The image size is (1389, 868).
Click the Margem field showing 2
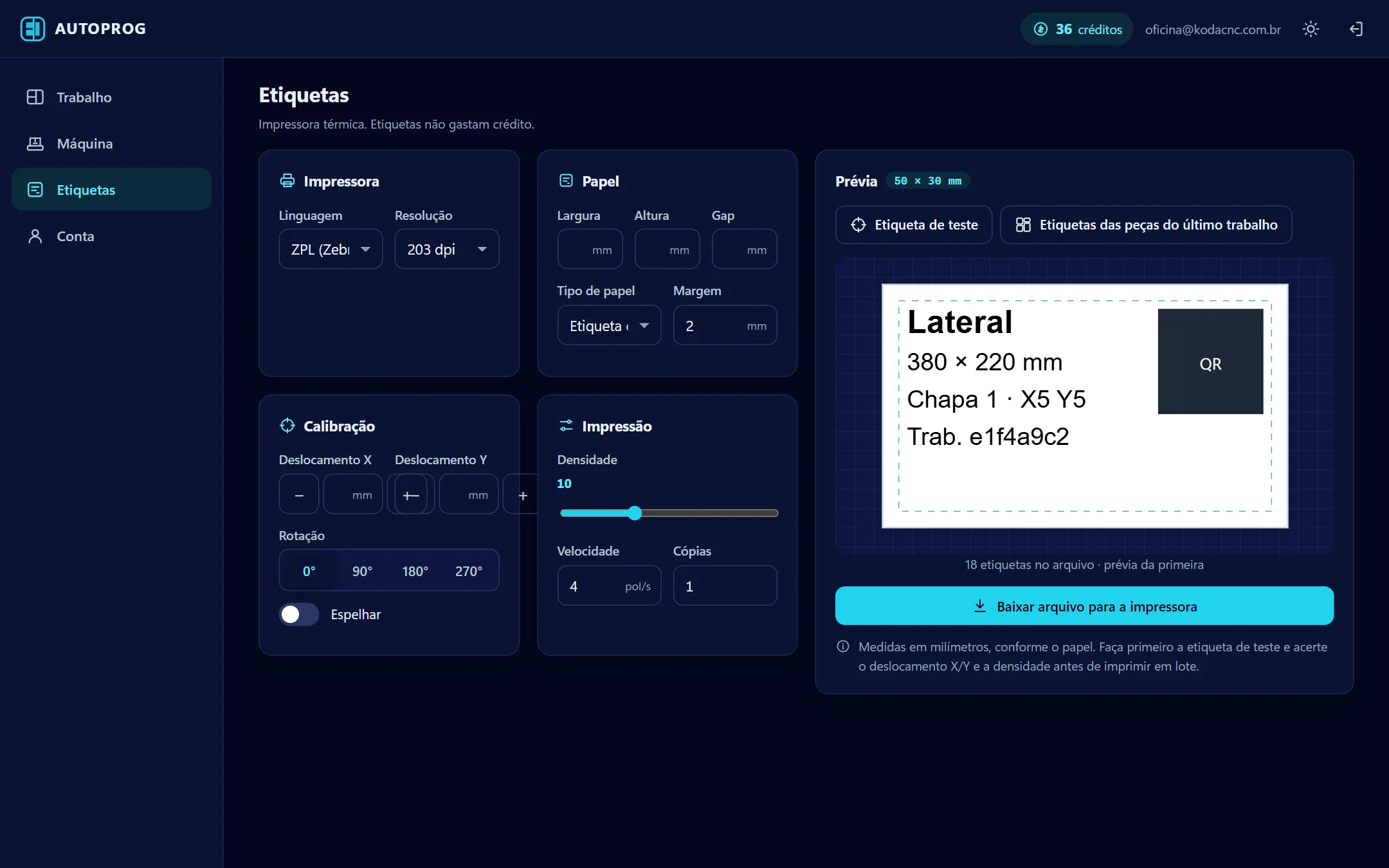(725, 325)
